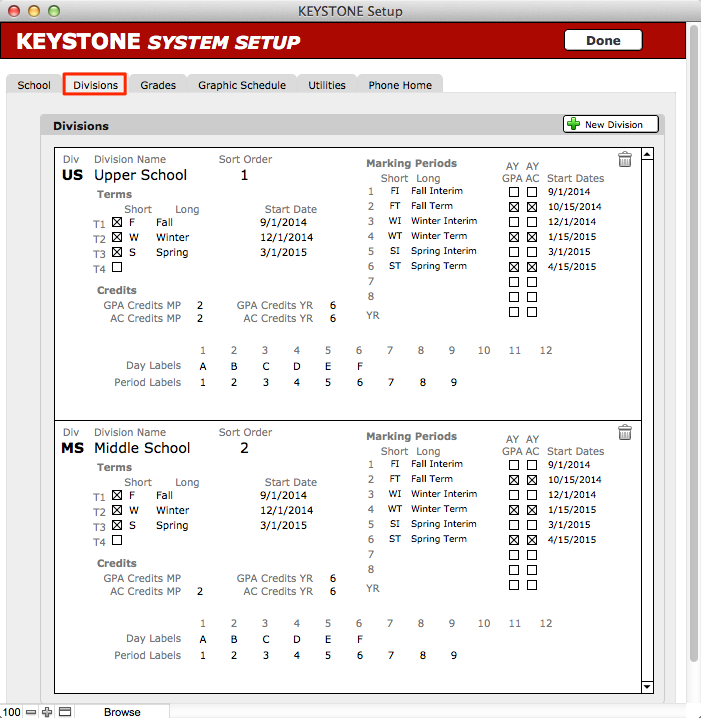The image size is (701, 718).
Task: Select the Phone Home tab
Action: (x=400, y=85)
